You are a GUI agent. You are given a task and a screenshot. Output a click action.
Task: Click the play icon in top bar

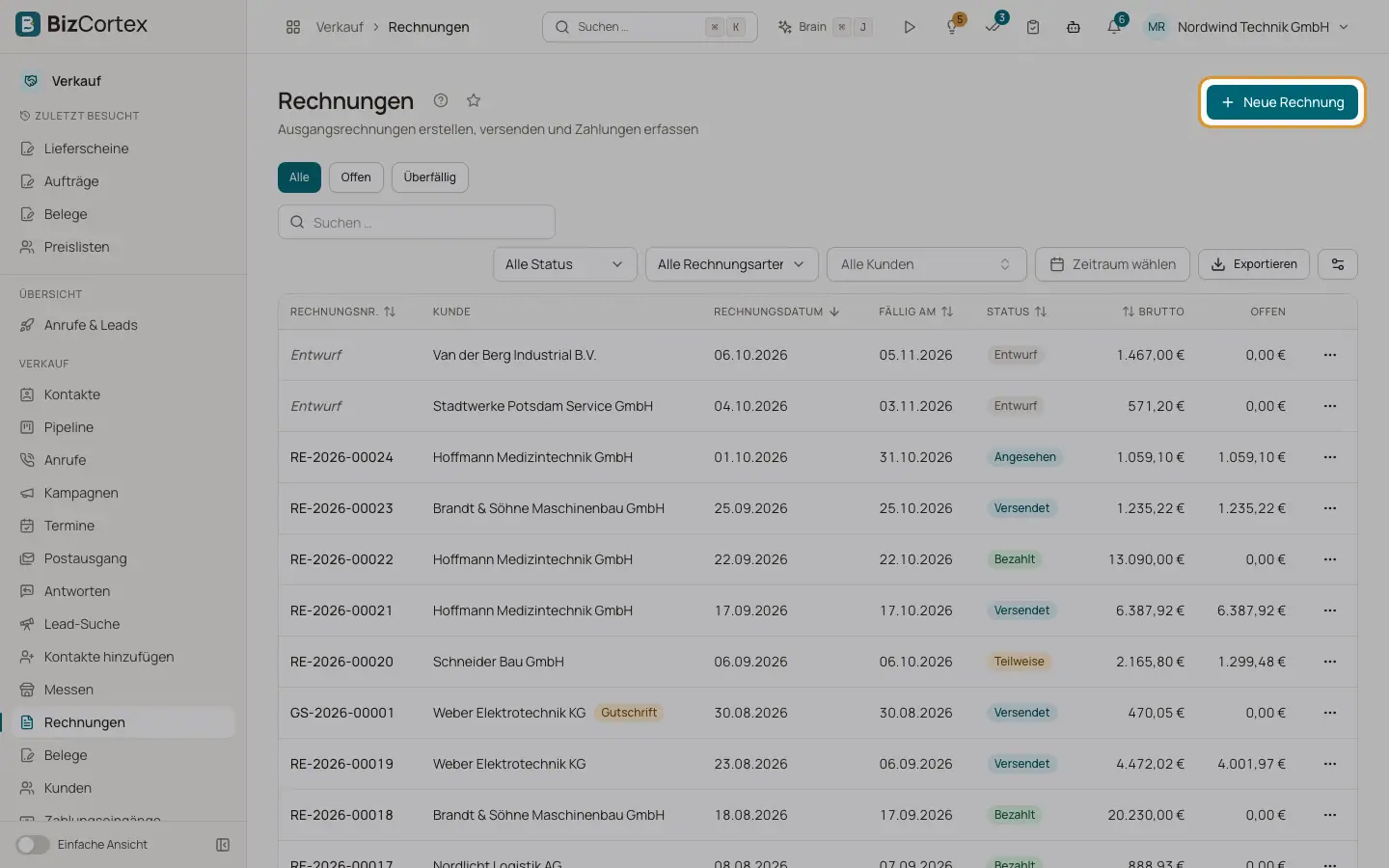coord(909,27)
